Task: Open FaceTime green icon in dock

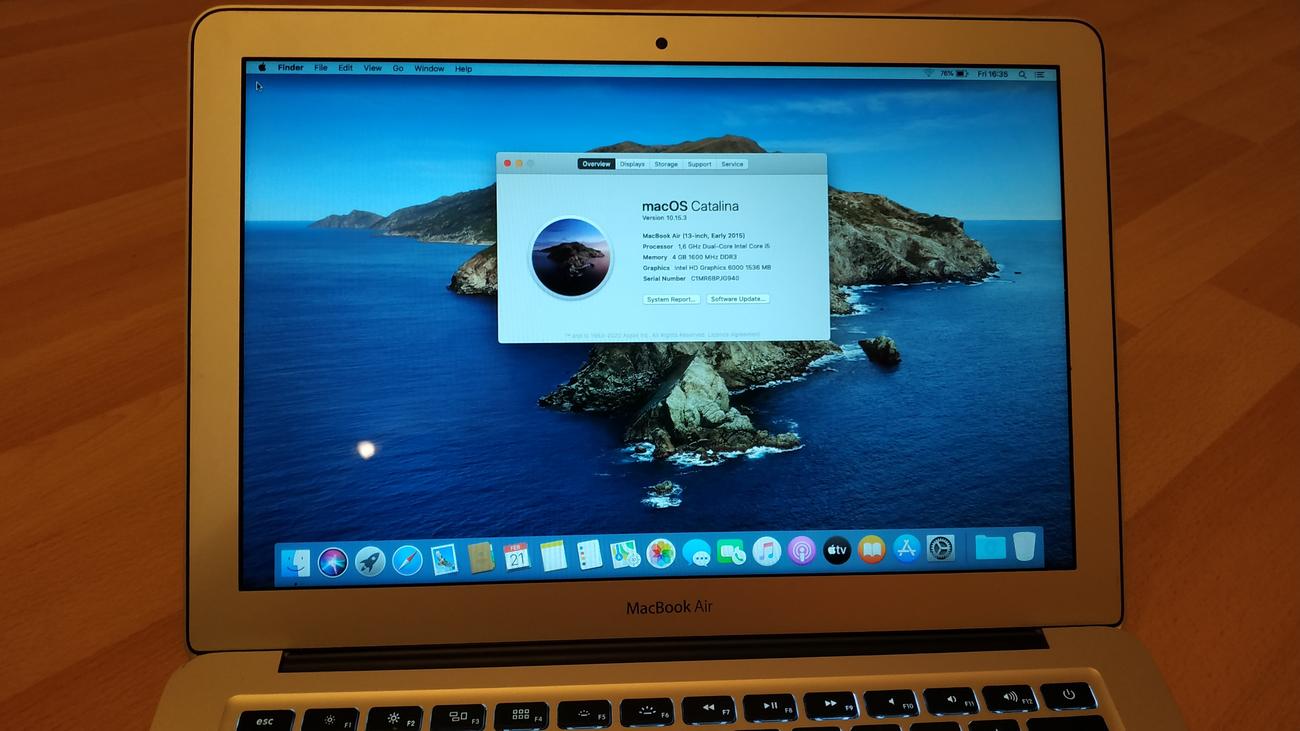Action: click(731, 551)
